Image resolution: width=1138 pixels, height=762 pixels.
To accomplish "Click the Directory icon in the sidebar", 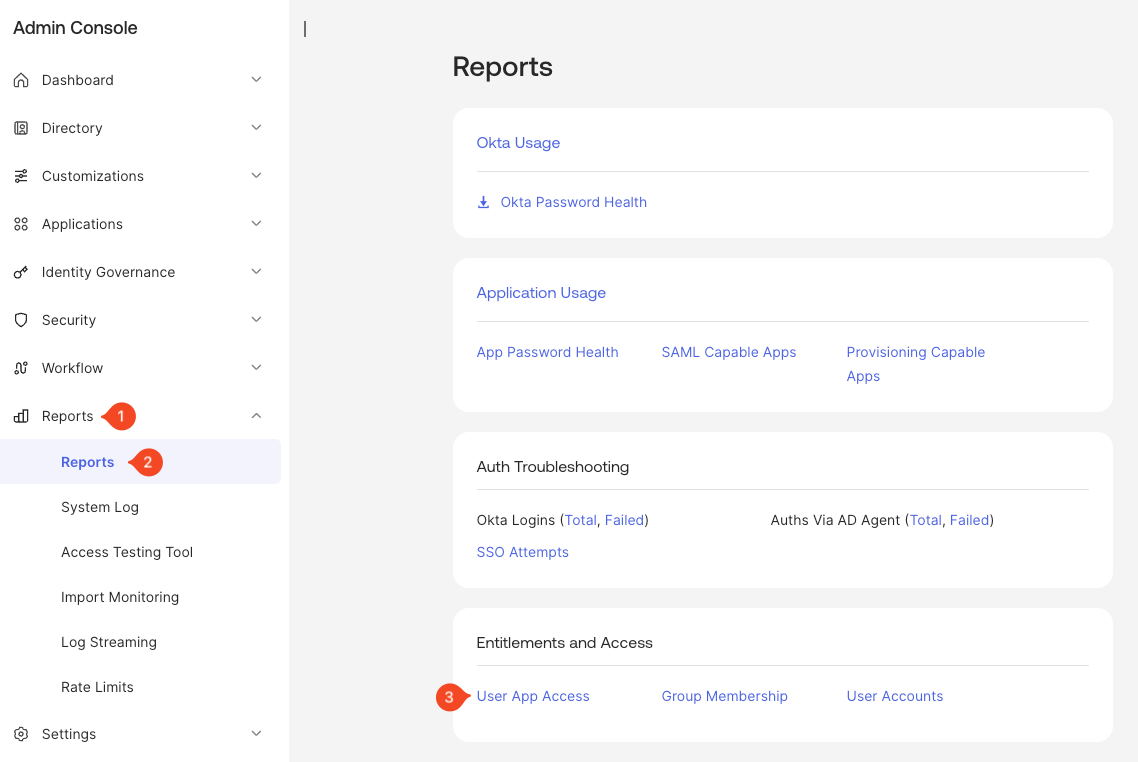I will point(21,128).
